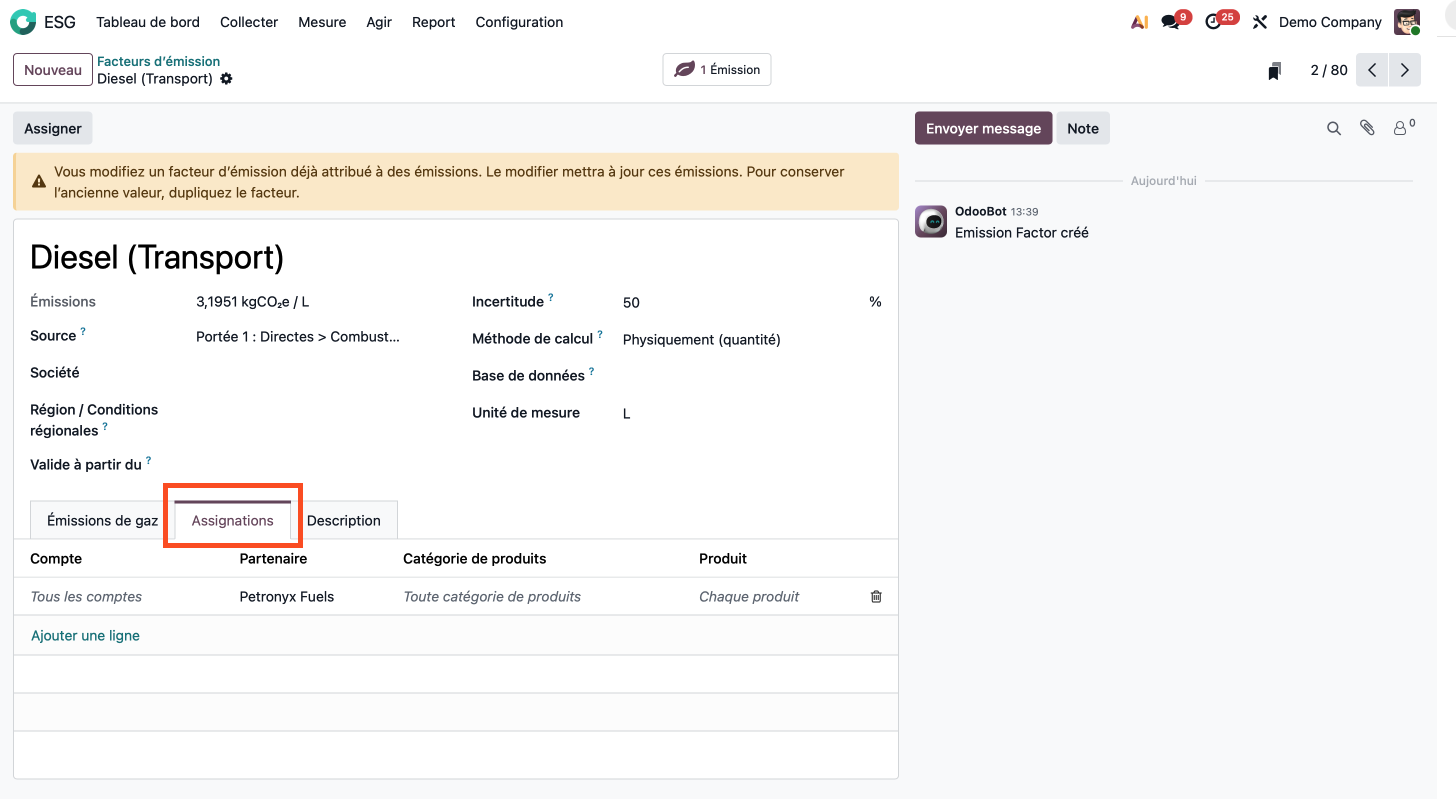Go to the next record arrow
The image size is (1456, 799).
(1405, 70)
